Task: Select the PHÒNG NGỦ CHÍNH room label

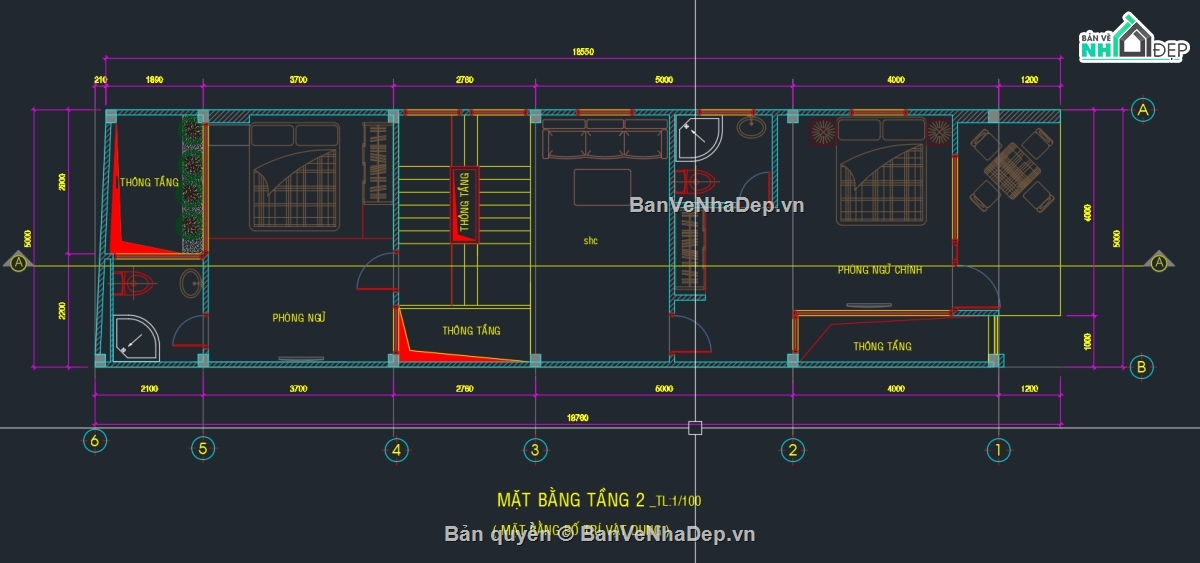Action: click(x=880, y=270)
